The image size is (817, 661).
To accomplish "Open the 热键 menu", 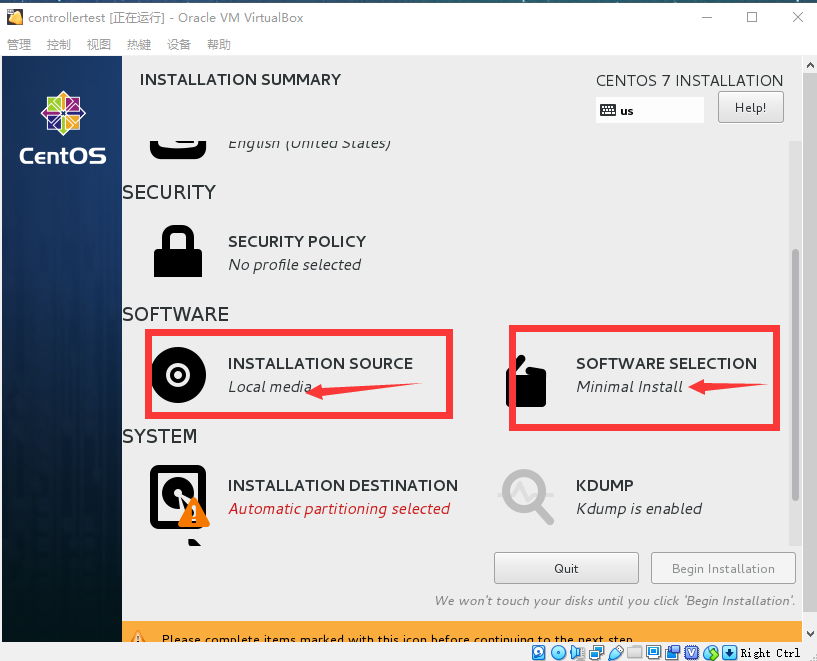I will [139, 45].
